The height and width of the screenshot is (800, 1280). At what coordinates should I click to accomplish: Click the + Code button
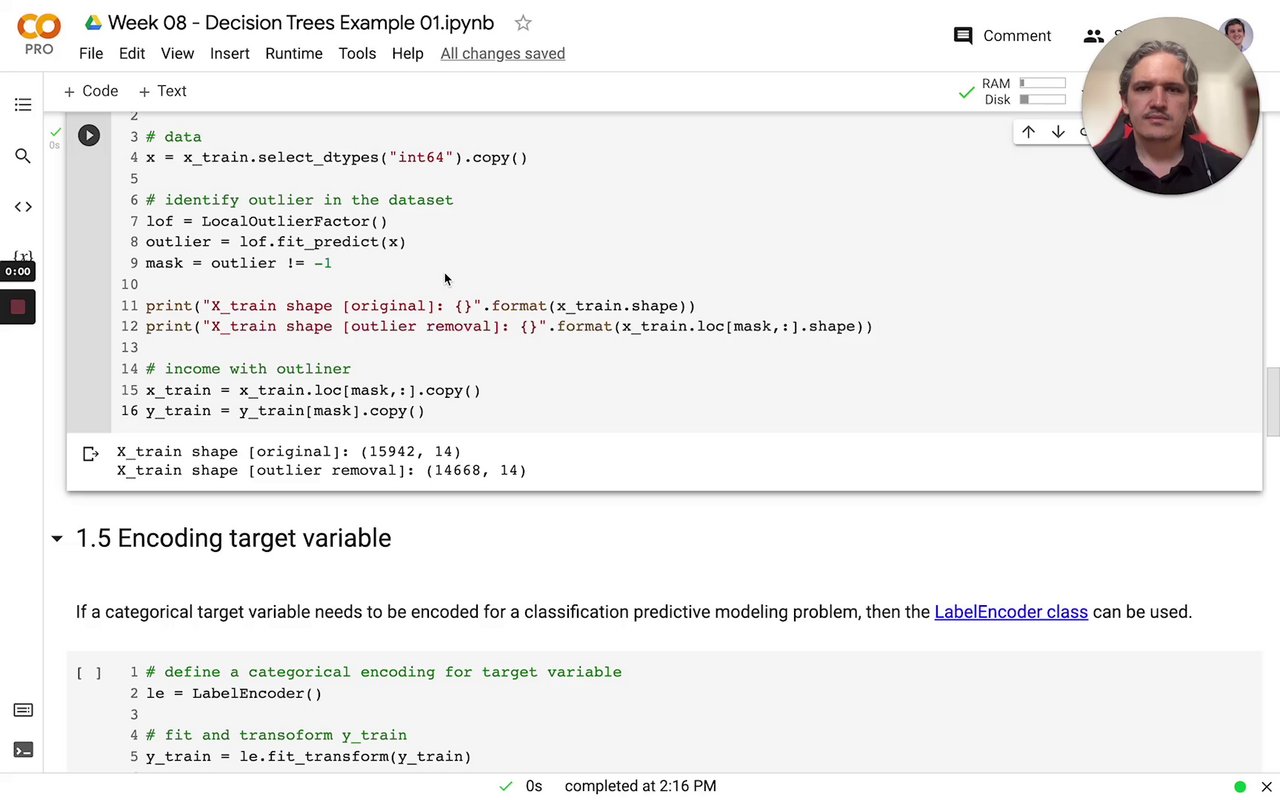(x=91, y=91)
